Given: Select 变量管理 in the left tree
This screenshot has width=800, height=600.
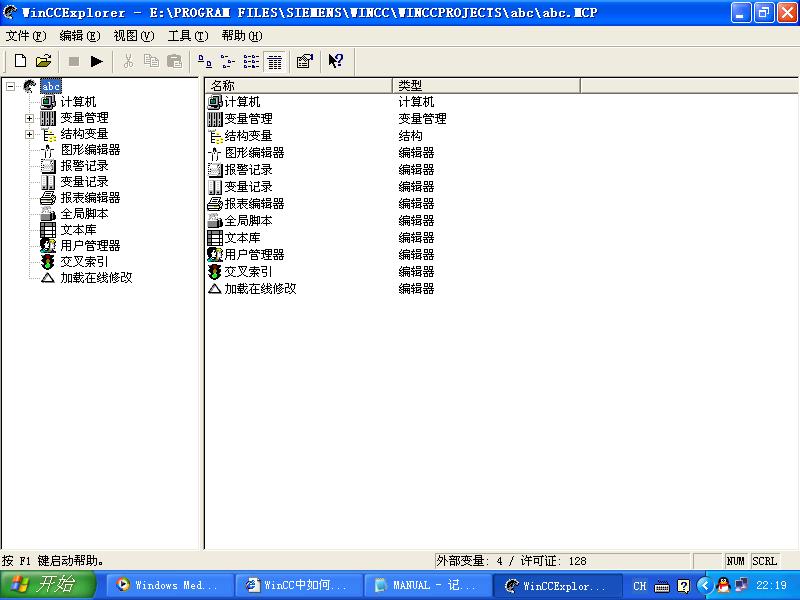Looking at the screenshot, I should (84, 118).
